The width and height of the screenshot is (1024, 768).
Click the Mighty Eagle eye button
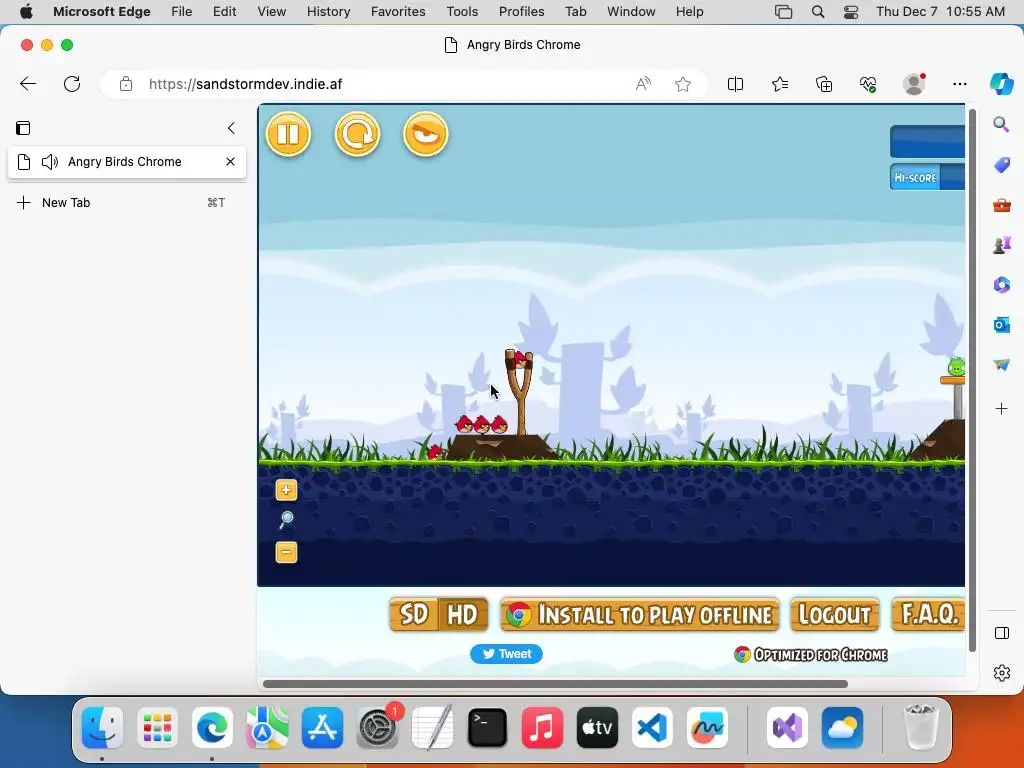(426, 134)
